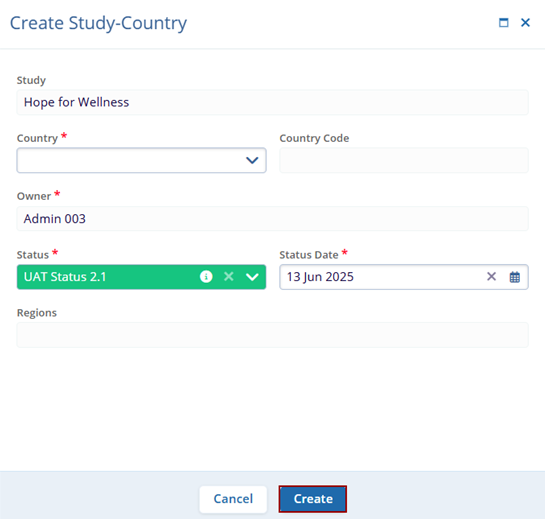Open the Status info icon tooltip
Viewport: 545px width, 519px height.
point(206,277)
